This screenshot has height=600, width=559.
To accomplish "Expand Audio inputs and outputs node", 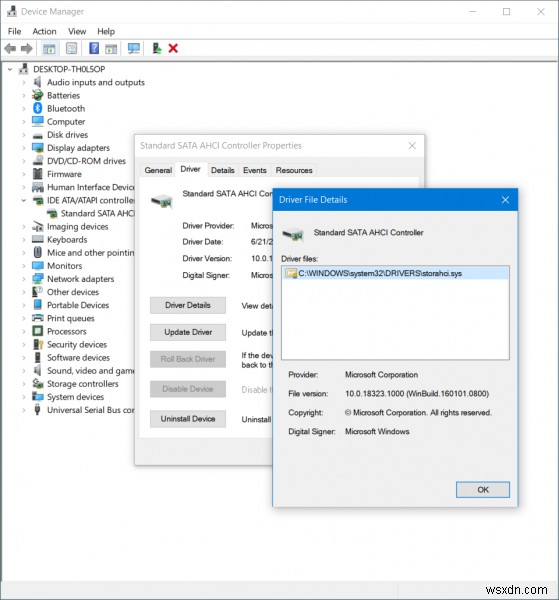I will click(x=23, y=82).
